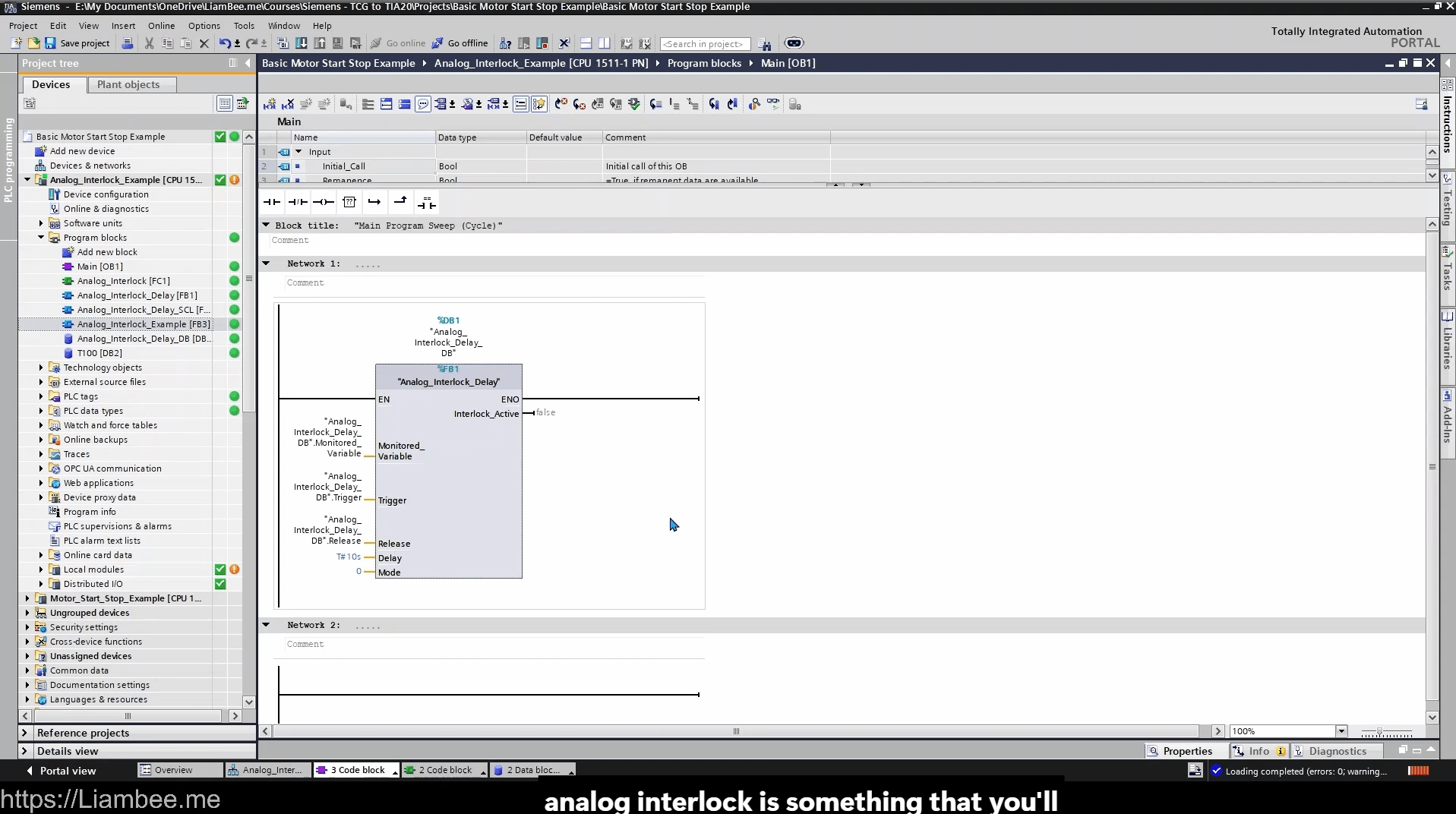Viewport: 1456px width, 814px height.
Task: Toggle network comments display in editor toolbar
Action: click(423, 105)
